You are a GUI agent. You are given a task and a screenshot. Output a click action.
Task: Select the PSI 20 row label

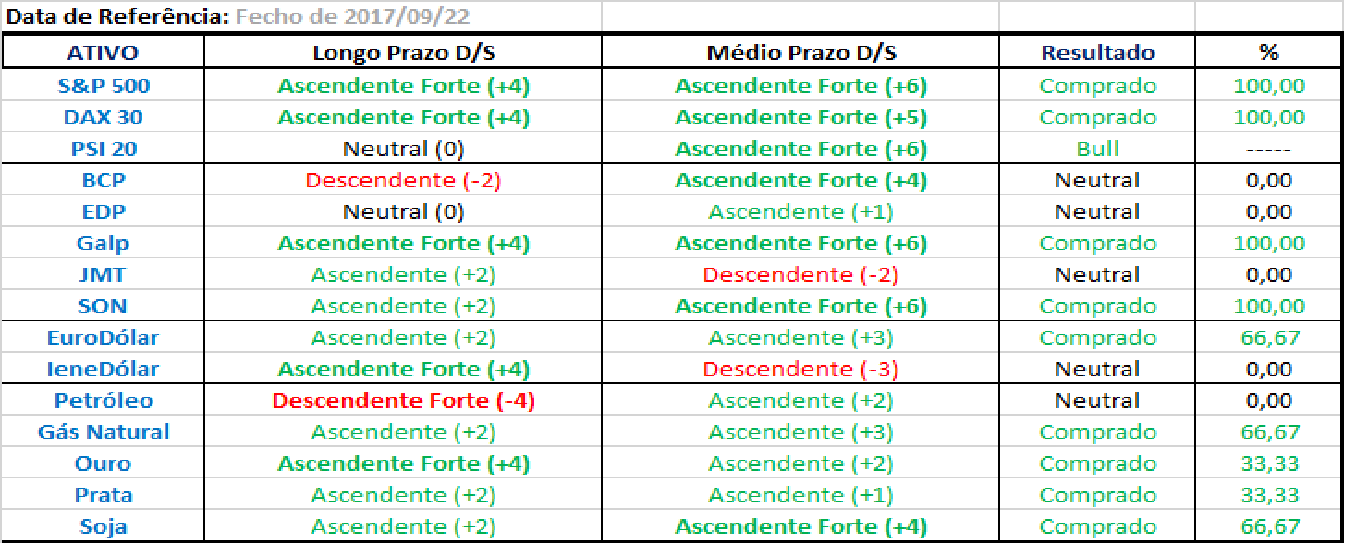click(x=103, y=149)
